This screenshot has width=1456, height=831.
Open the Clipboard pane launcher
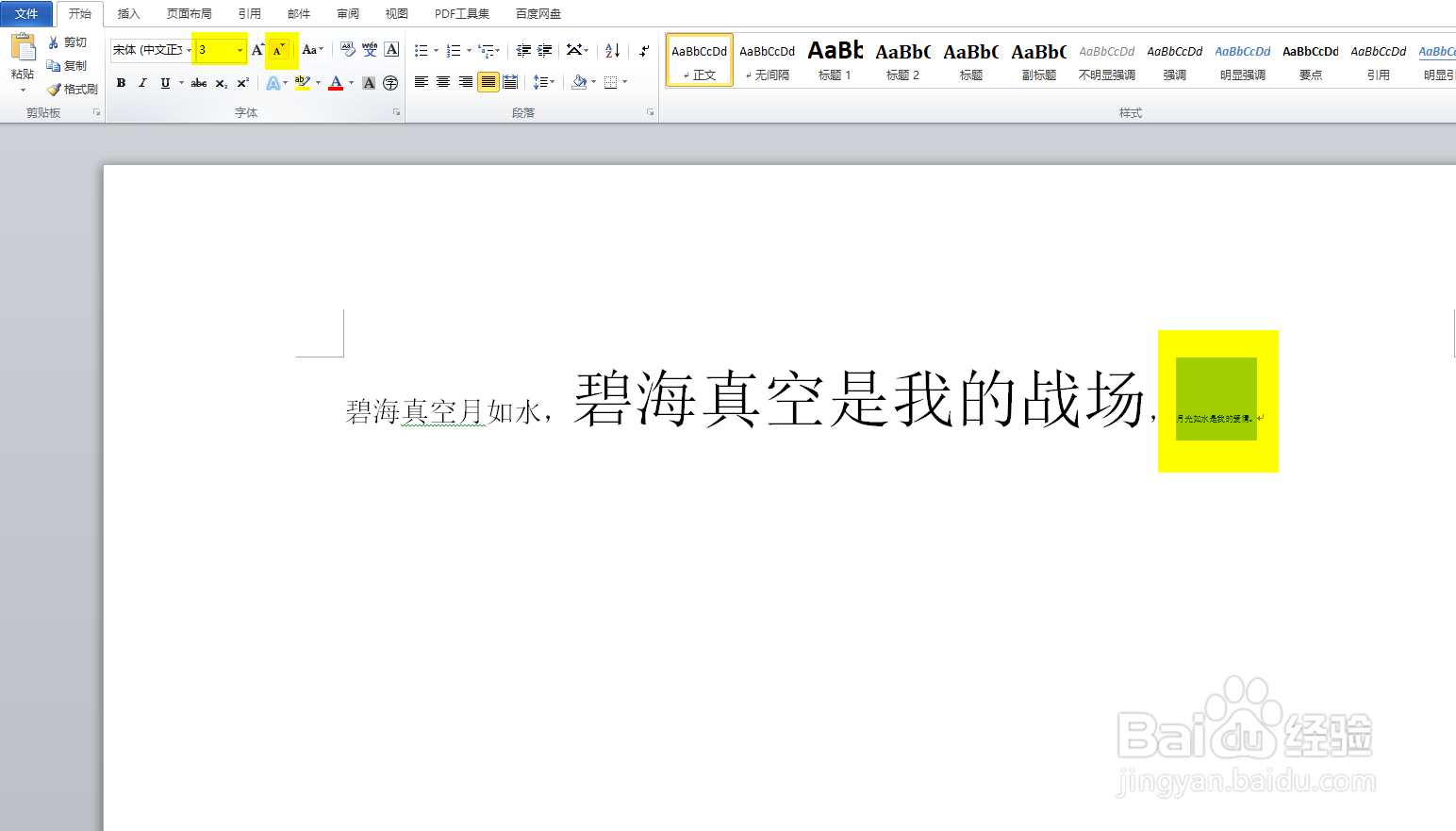pos(96,112)
